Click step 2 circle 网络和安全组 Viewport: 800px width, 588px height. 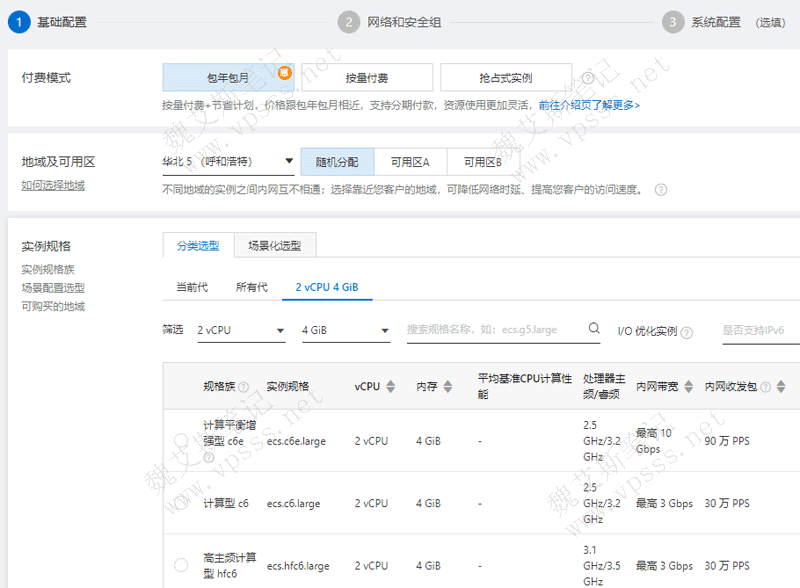tap(349, 22)
